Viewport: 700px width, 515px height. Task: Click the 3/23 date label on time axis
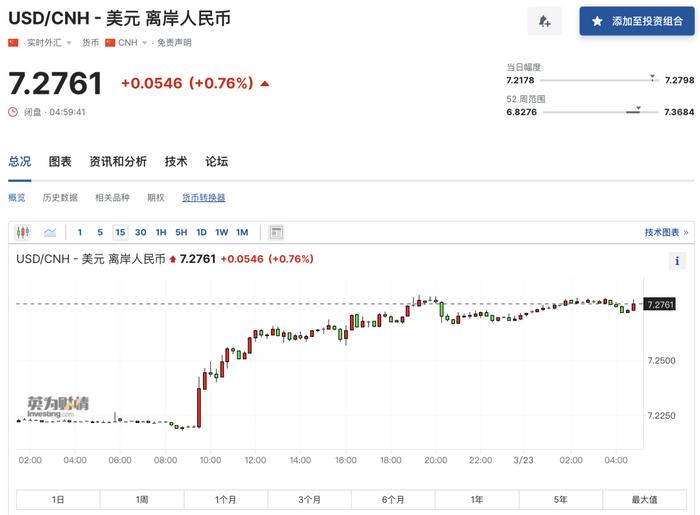[523, 460]
